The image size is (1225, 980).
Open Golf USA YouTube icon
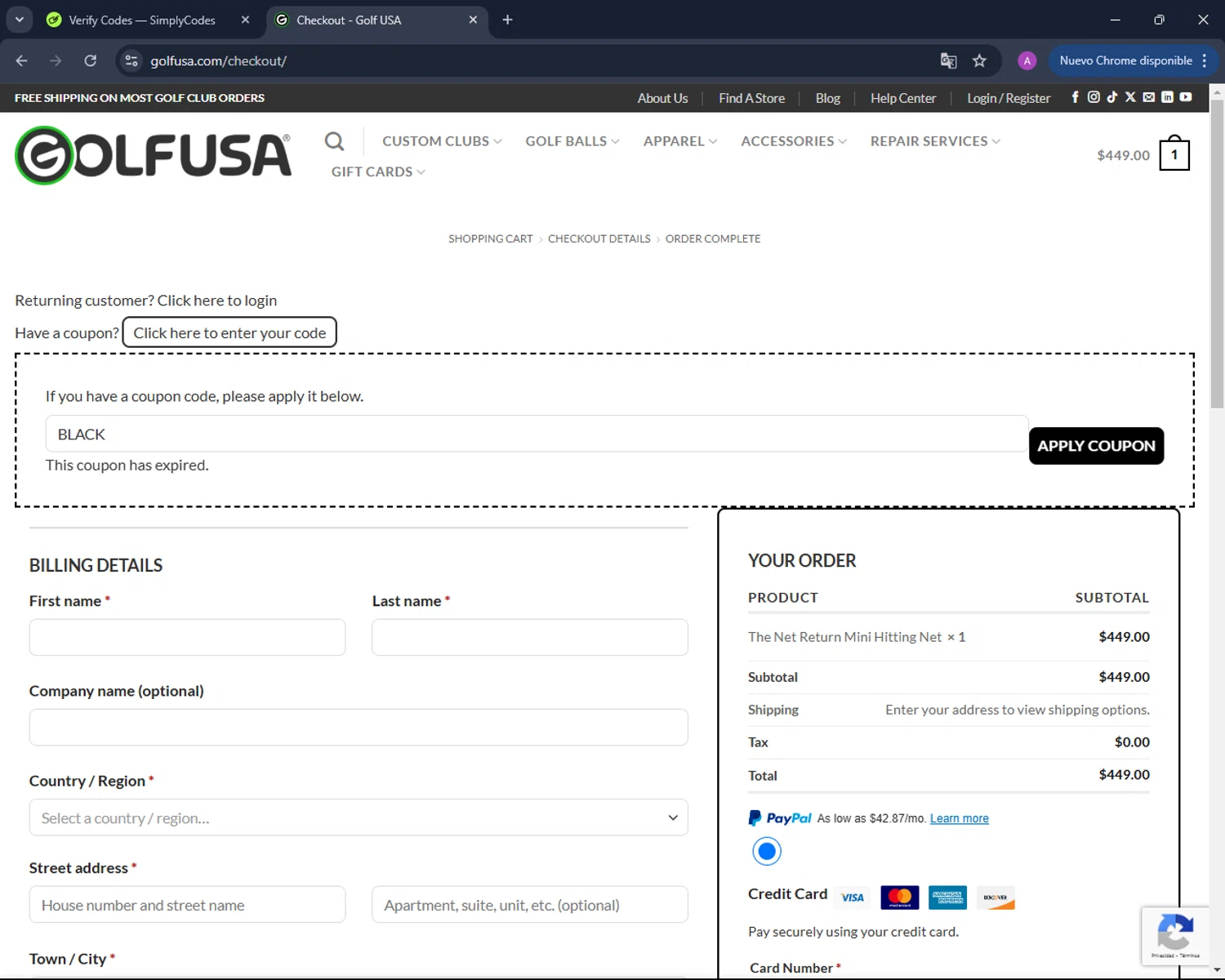point(1186,97)
